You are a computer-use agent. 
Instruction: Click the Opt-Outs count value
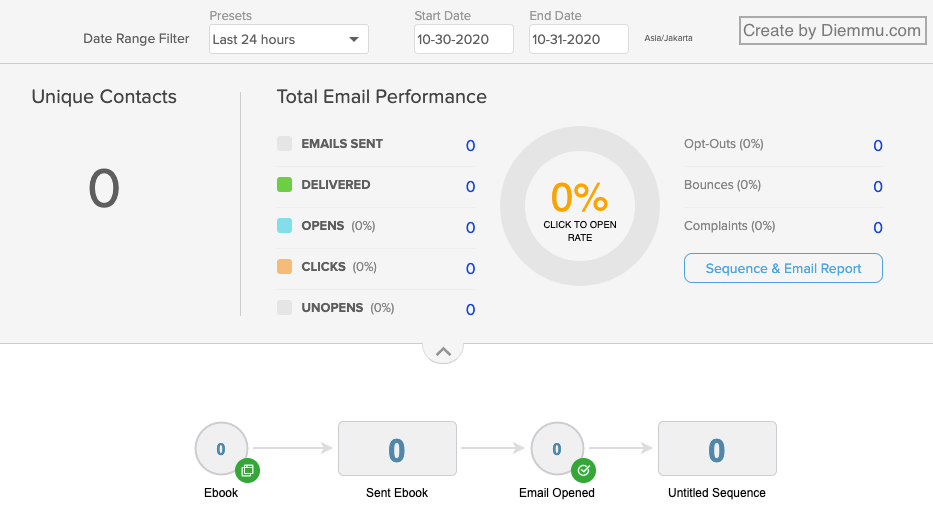click(x=878, y=146)
